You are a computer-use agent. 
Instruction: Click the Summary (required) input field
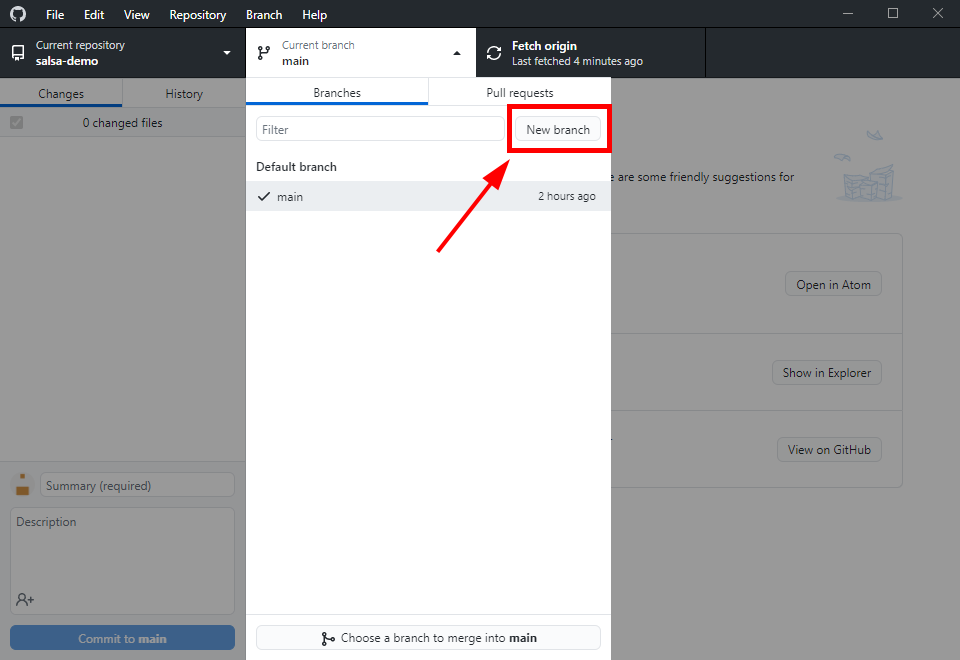point(137,485)
